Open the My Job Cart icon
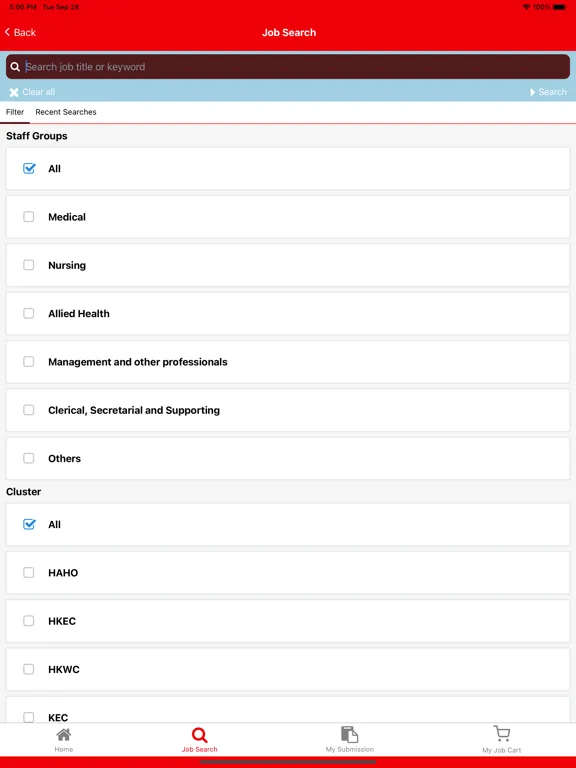This screenshot has width=576, height=768. [502, 734]
